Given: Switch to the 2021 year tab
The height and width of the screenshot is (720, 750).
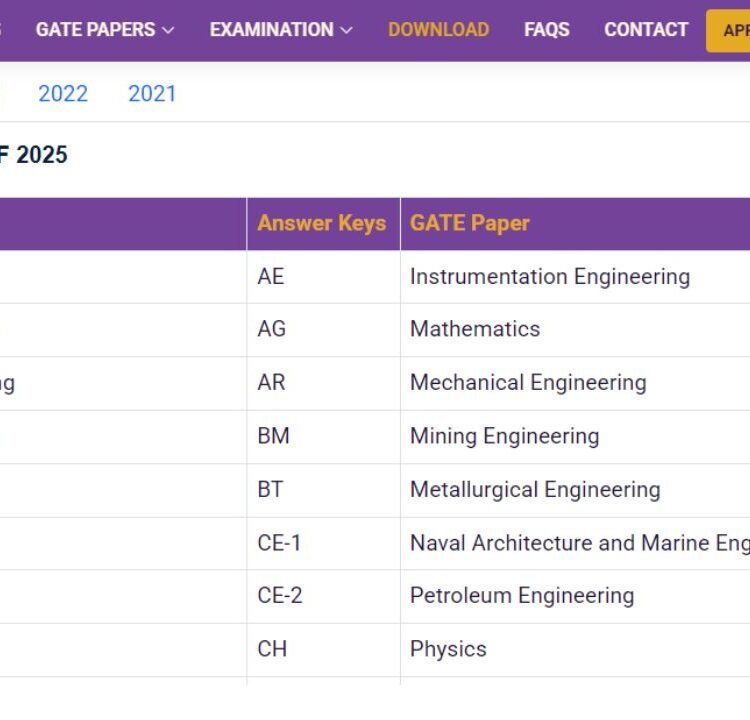Looking at the screenshot, I should tap(152, 93).
